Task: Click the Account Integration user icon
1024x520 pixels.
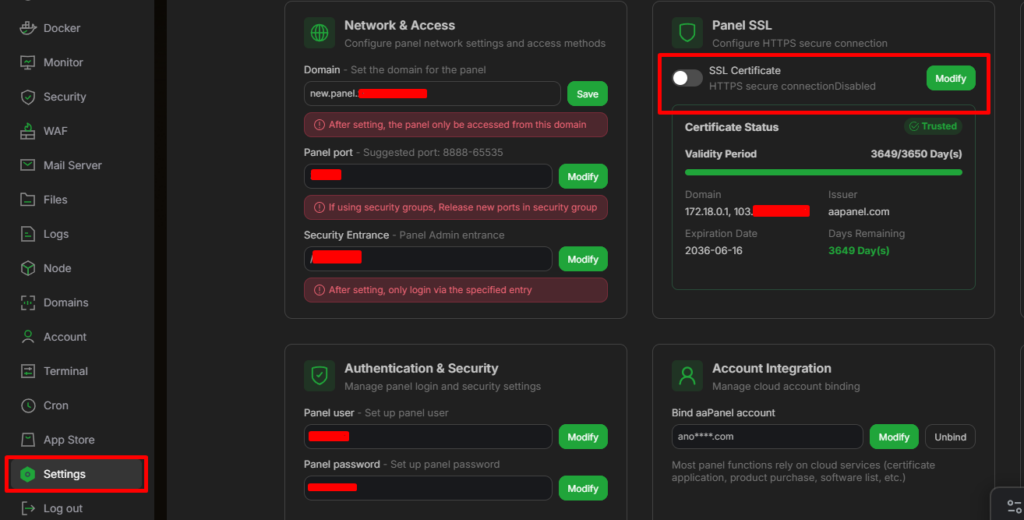Action: pyautogui.click(x=687, y=376)
